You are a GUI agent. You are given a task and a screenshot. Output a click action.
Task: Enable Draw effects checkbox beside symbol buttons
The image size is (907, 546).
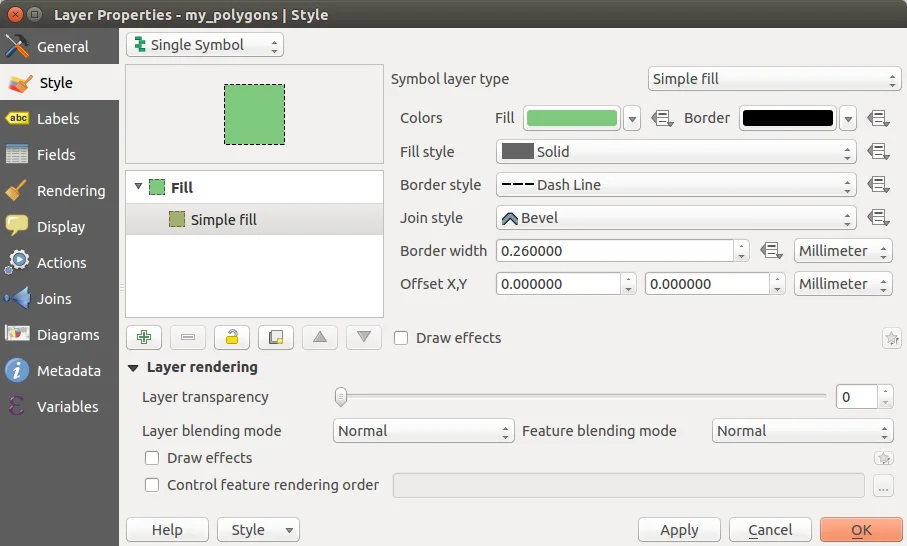401,338
